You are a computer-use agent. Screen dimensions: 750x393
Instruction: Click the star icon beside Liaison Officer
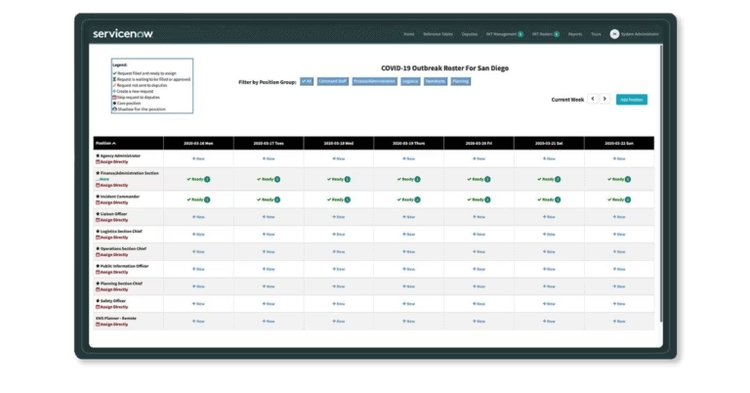98,214
